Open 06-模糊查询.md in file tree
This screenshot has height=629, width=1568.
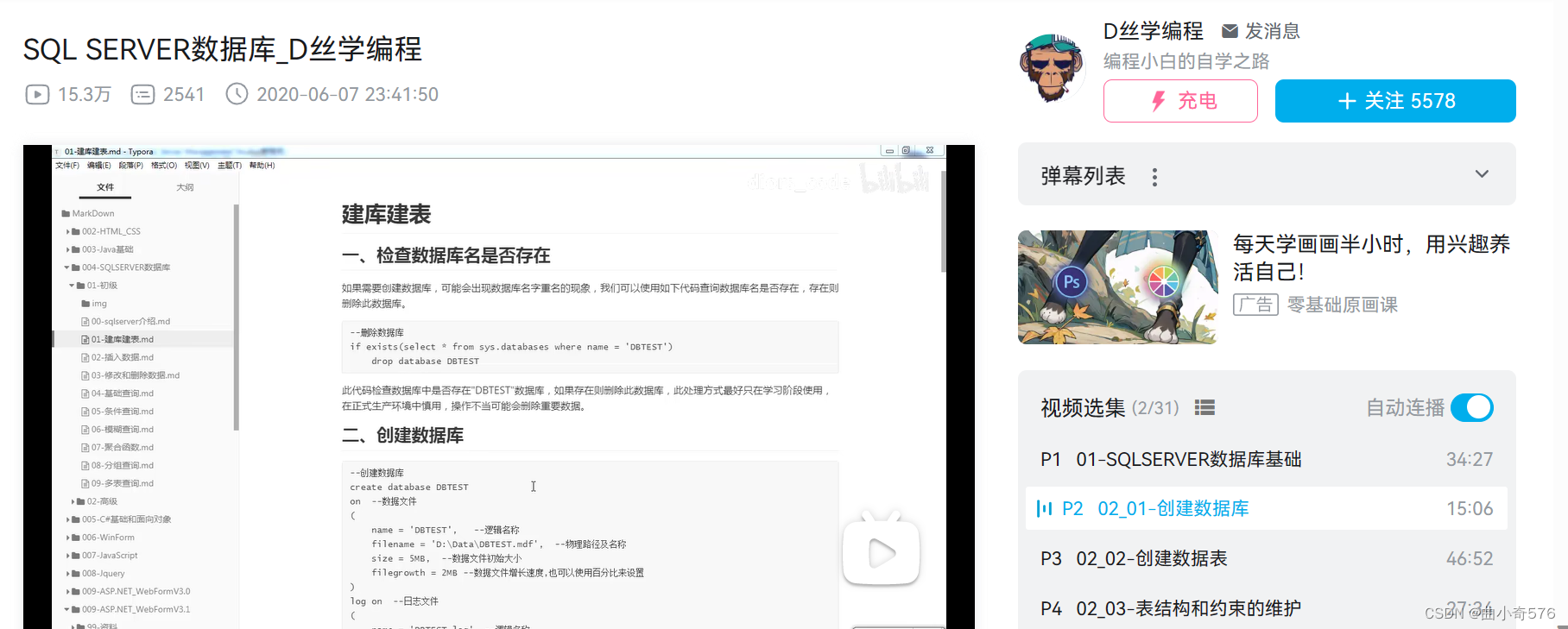coord(123,430)
